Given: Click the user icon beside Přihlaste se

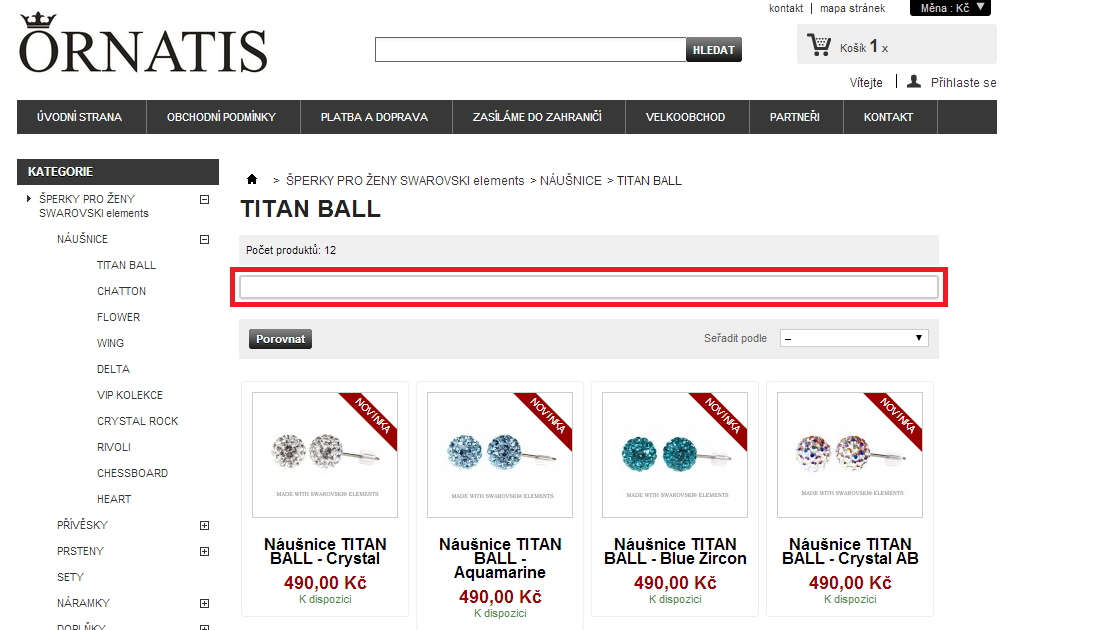Looking at the screenshot, I should [x=914, y=81].
